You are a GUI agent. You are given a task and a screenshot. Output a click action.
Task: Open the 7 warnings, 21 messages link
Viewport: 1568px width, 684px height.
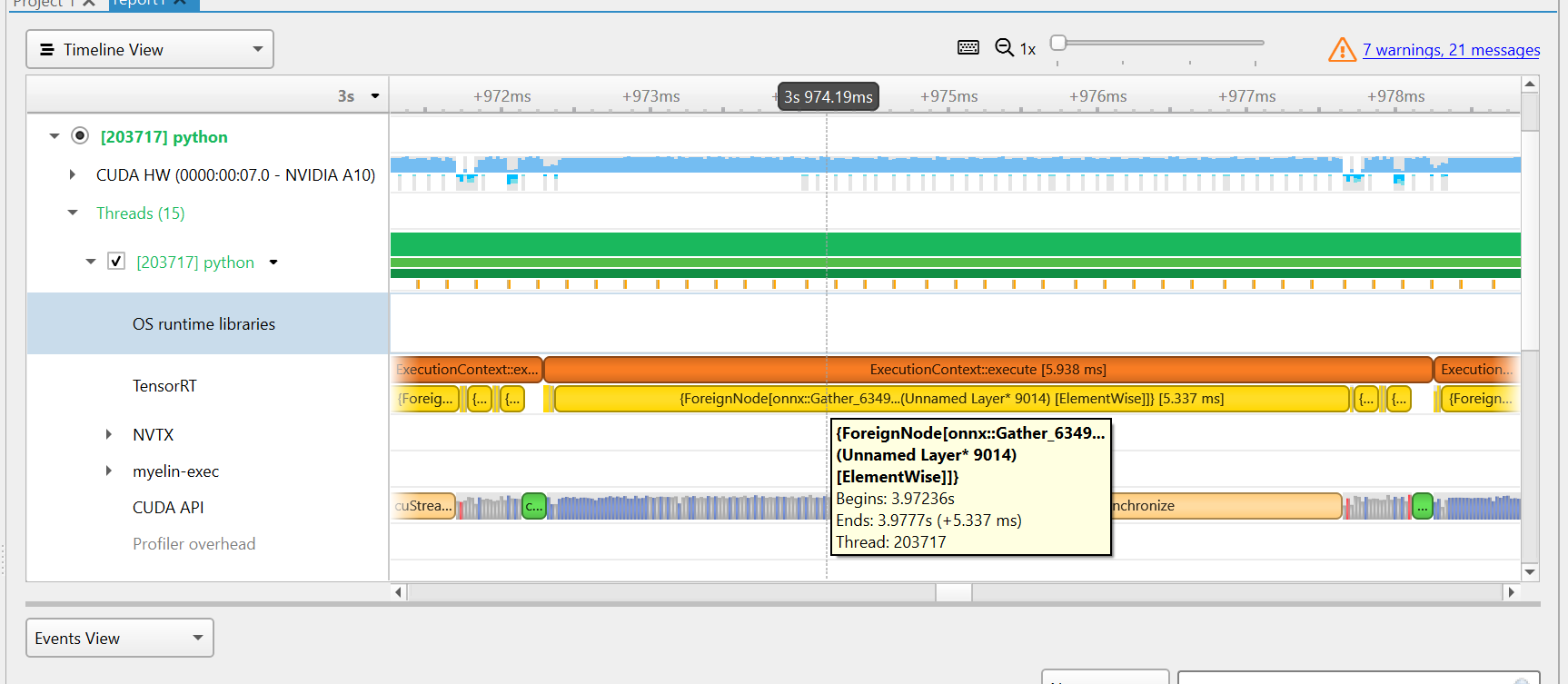[1451, 50]
